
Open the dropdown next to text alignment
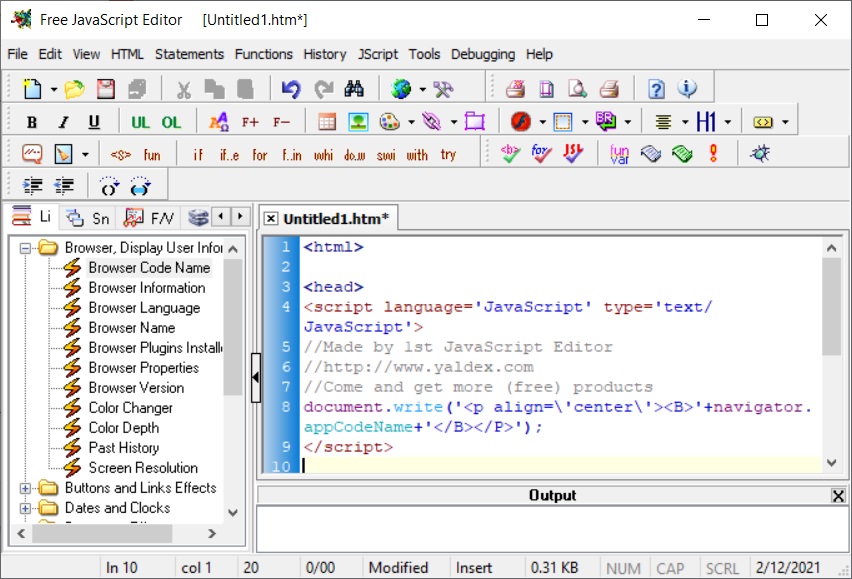pos(685,122)
